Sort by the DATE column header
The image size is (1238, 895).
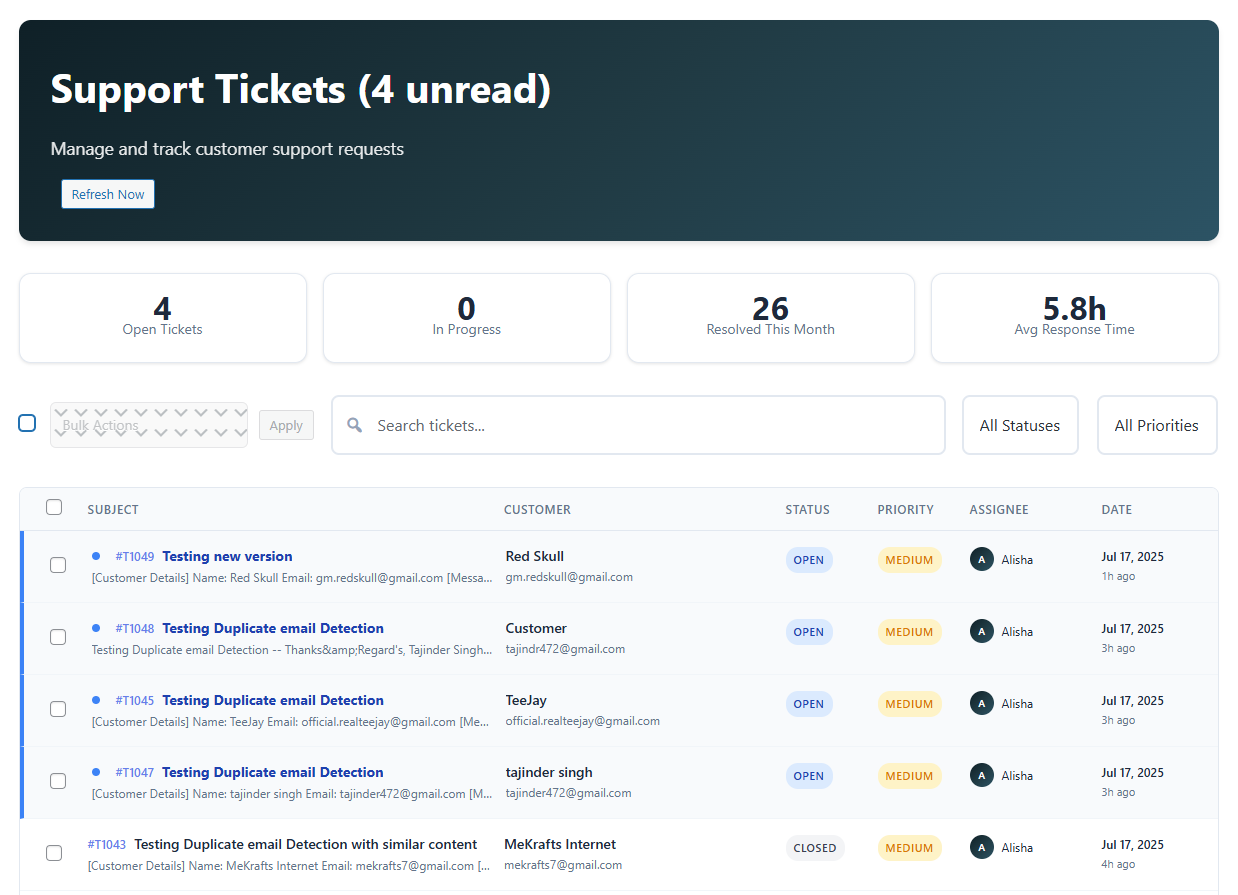[1117, 510]
